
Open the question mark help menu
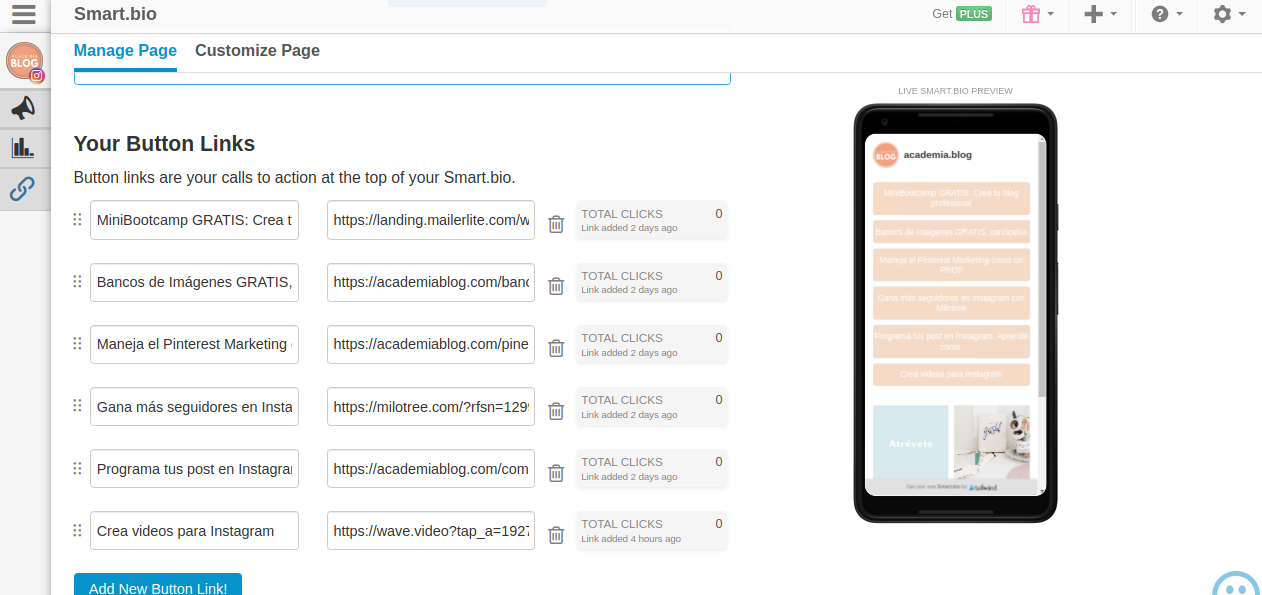(1166, 14)
